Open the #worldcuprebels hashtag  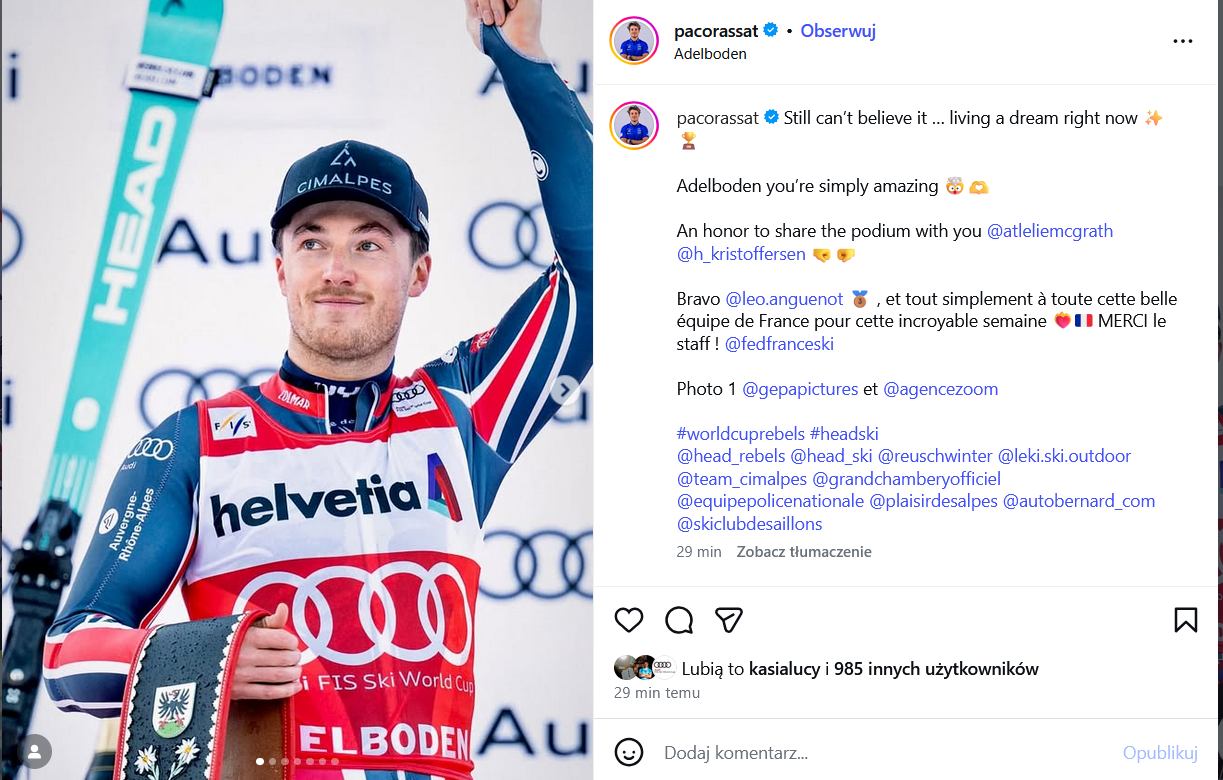(x=741, y=434)
